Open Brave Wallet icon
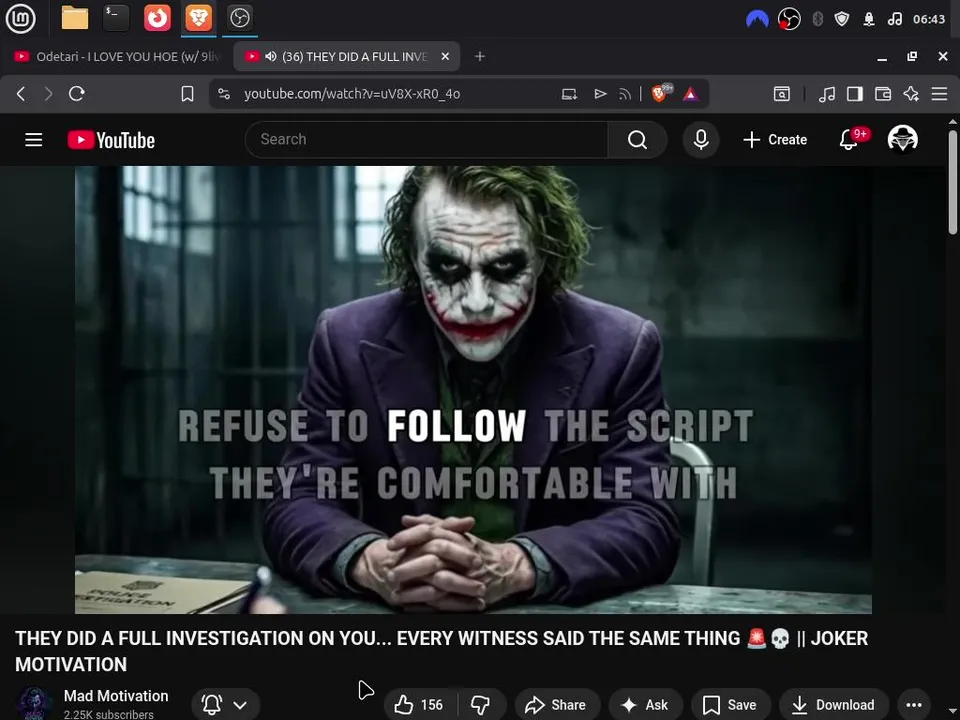 pyautogui.click(x=883, y=94)
